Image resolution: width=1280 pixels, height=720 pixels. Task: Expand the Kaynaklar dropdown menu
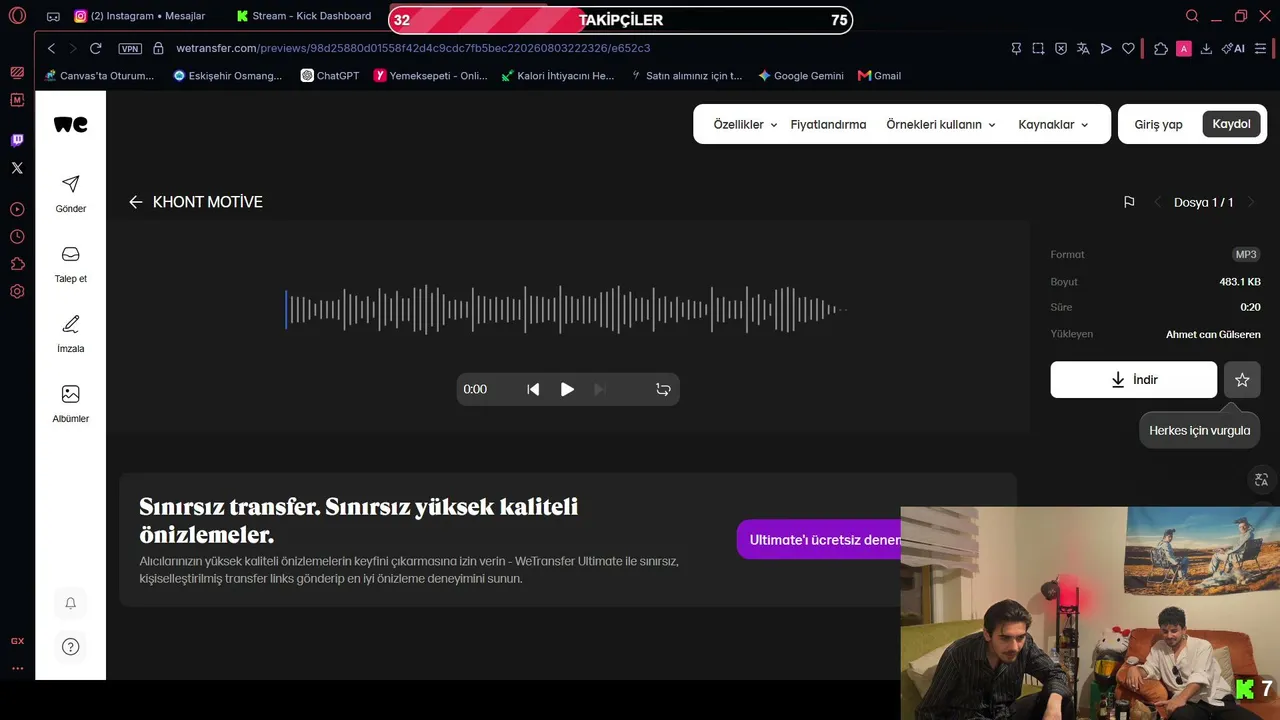(x=1054, y=125)
